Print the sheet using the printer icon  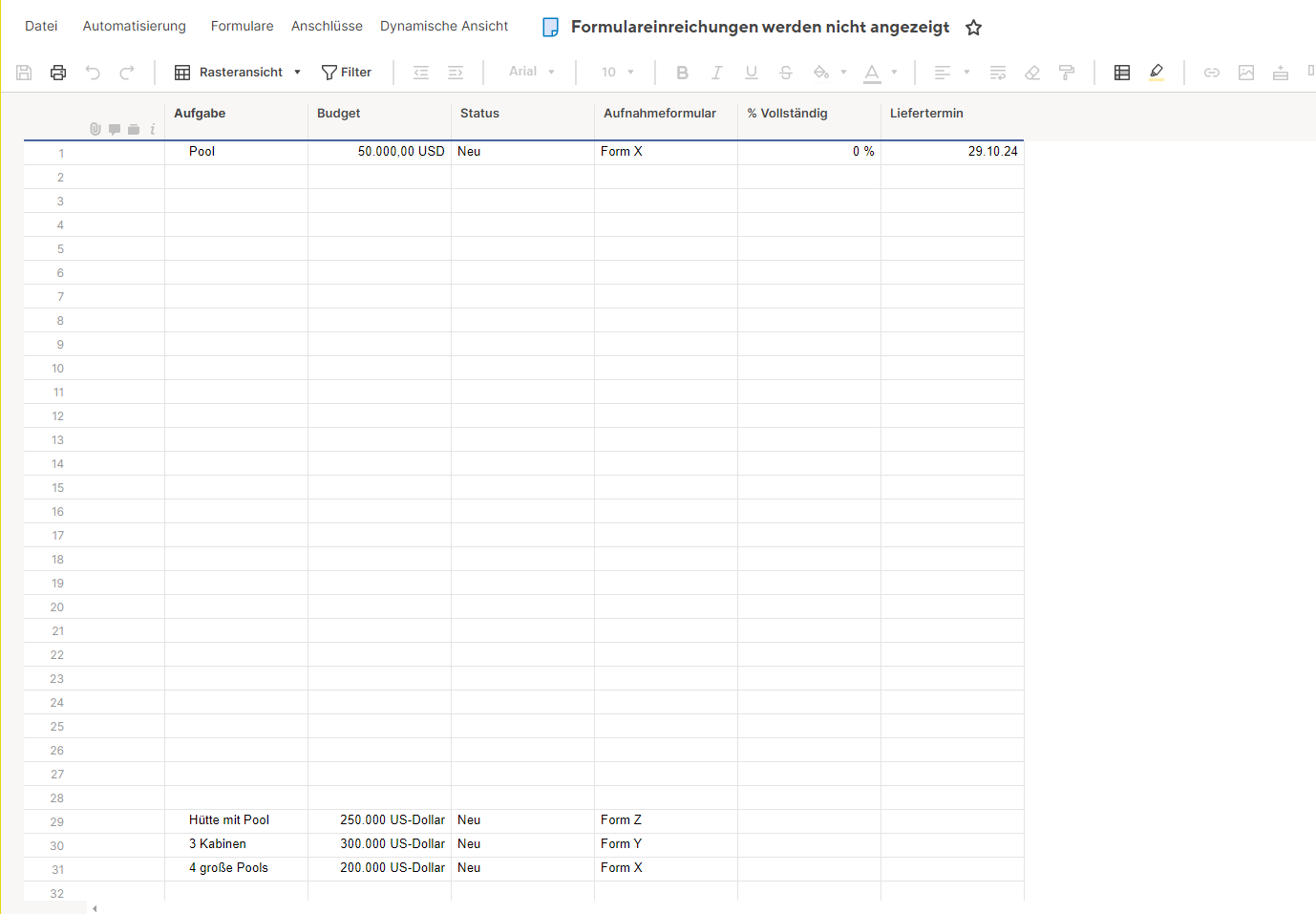tap(58, 73)
